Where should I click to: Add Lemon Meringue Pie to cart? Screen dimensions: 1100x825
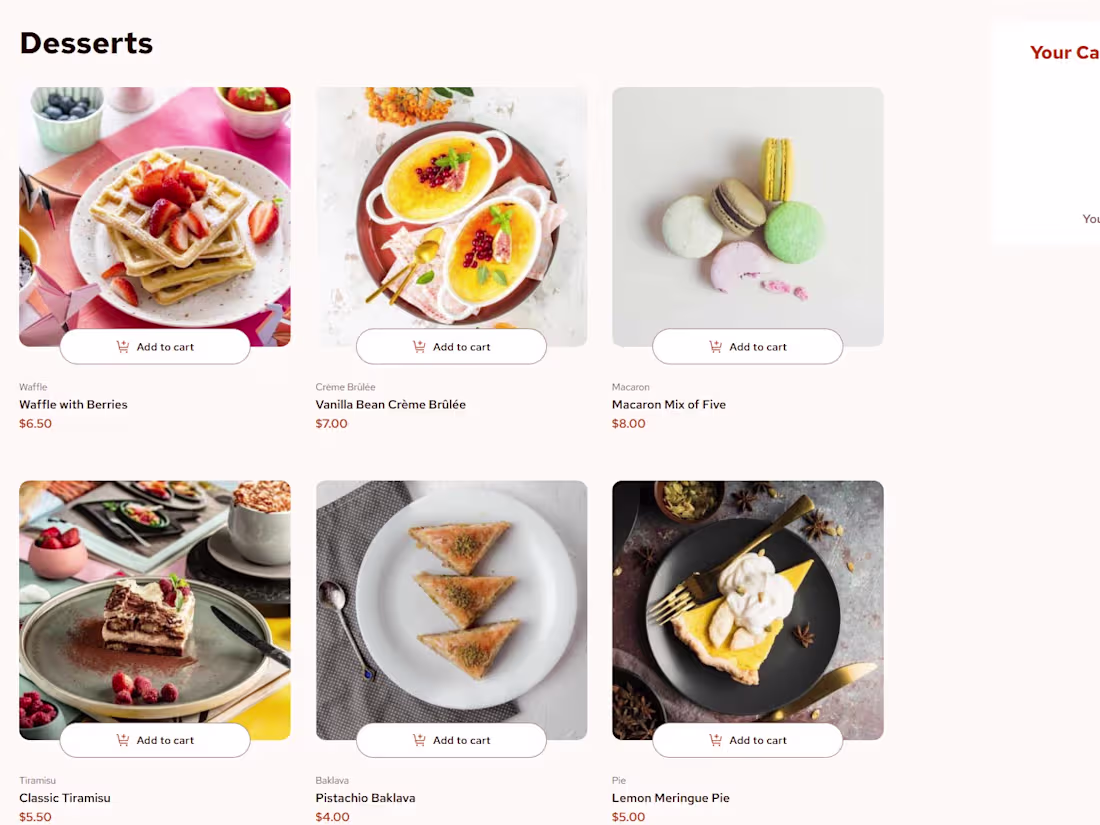(x=747, y=740)
